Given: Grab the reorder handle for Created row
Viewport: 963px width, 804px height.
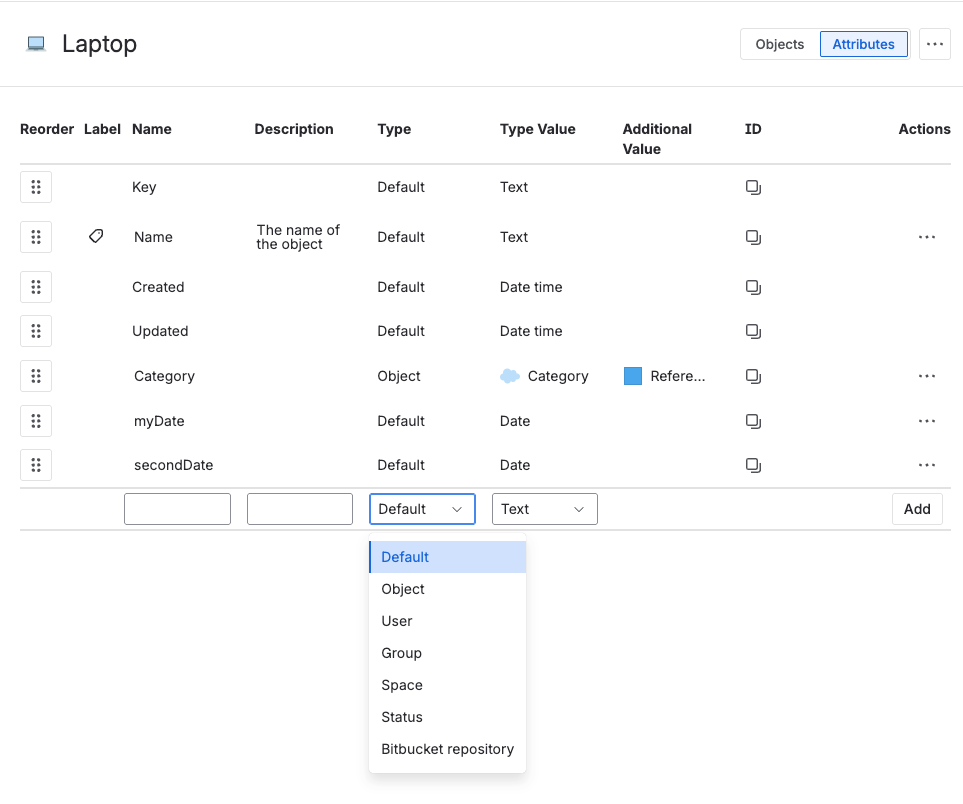Looking at the screenshot, I should click(x=36, y=287).
